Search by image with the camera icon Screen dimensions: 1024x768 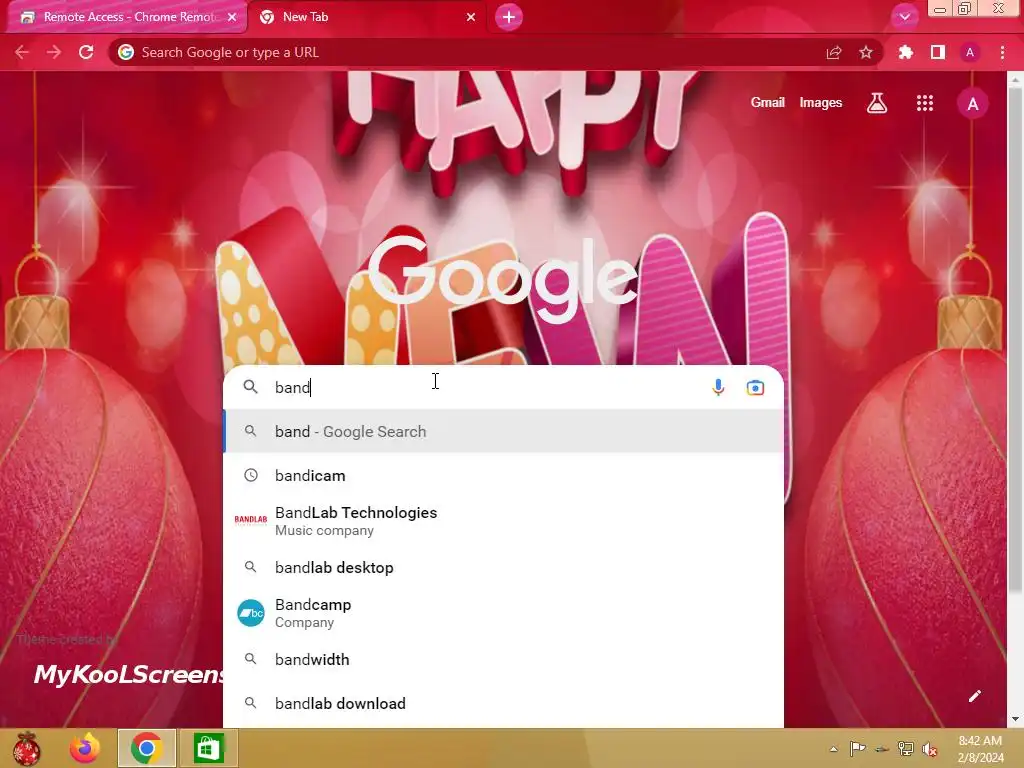point(755,387)
